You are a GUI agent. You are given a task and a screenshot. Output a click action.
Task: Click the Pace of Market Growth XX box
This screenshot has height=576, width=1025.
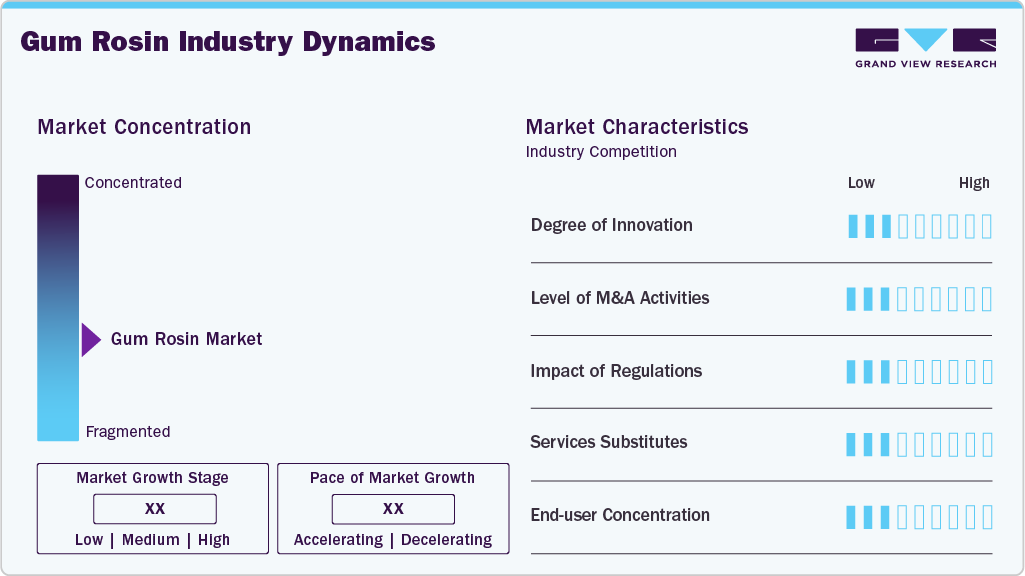(x=393, y=509)
